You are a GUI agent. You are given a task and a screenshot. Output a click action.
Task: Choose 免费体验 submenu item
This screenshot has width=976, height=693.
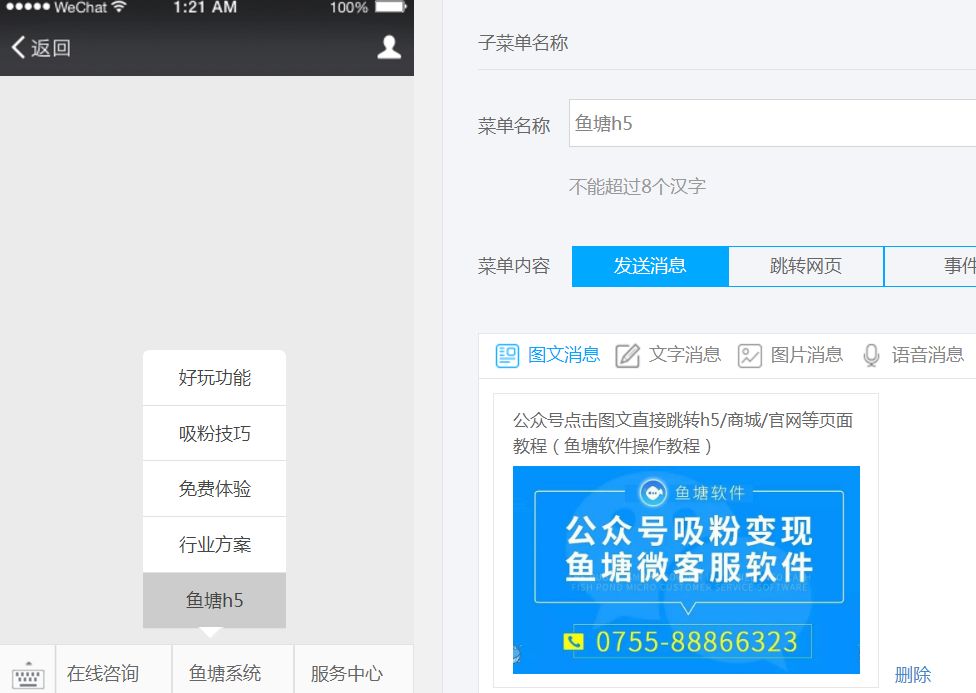pyautogui.click(x=214, y=489)
